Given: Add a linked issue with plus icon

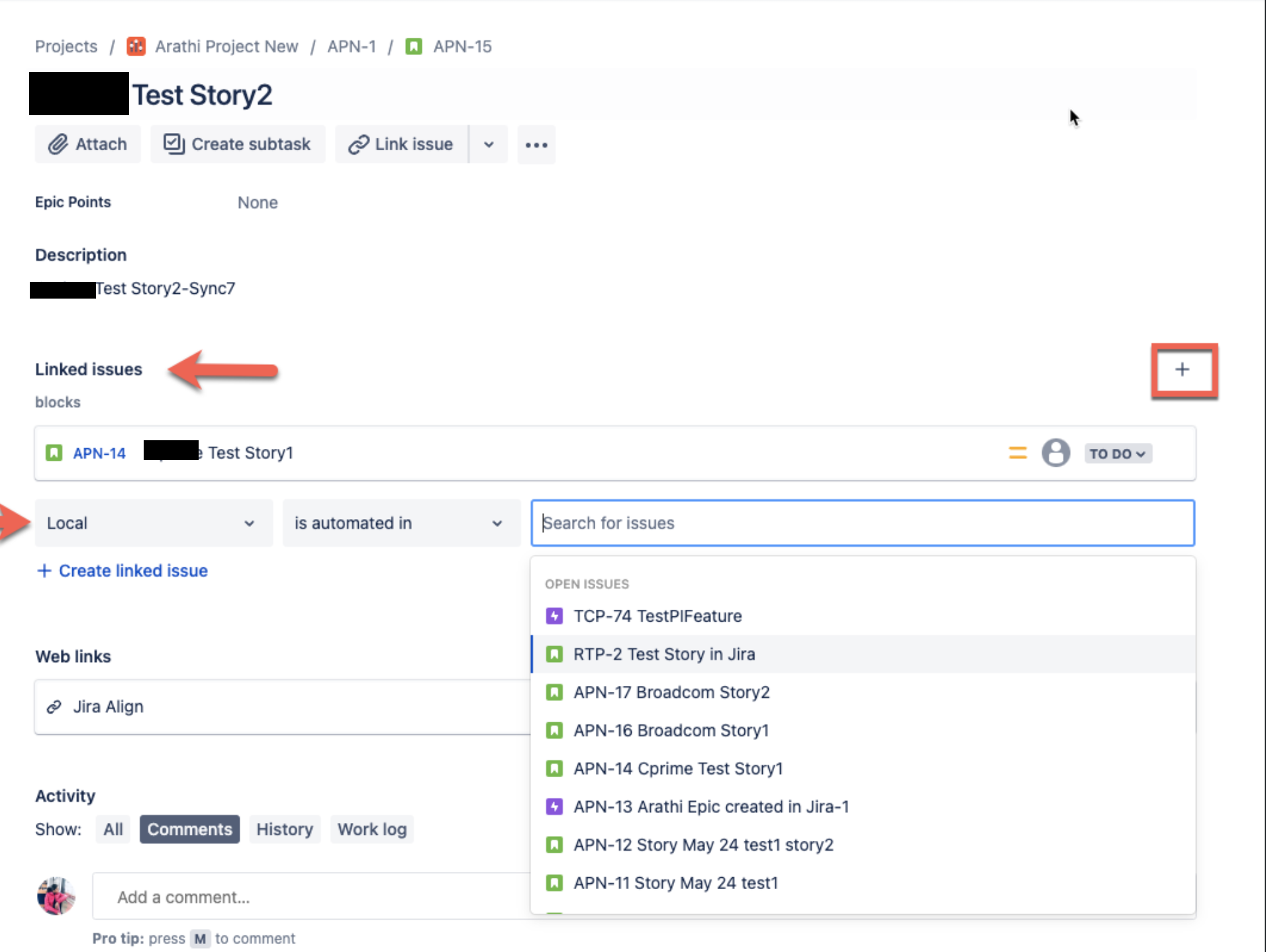Looking at the screenshot, I should 1183,370.
